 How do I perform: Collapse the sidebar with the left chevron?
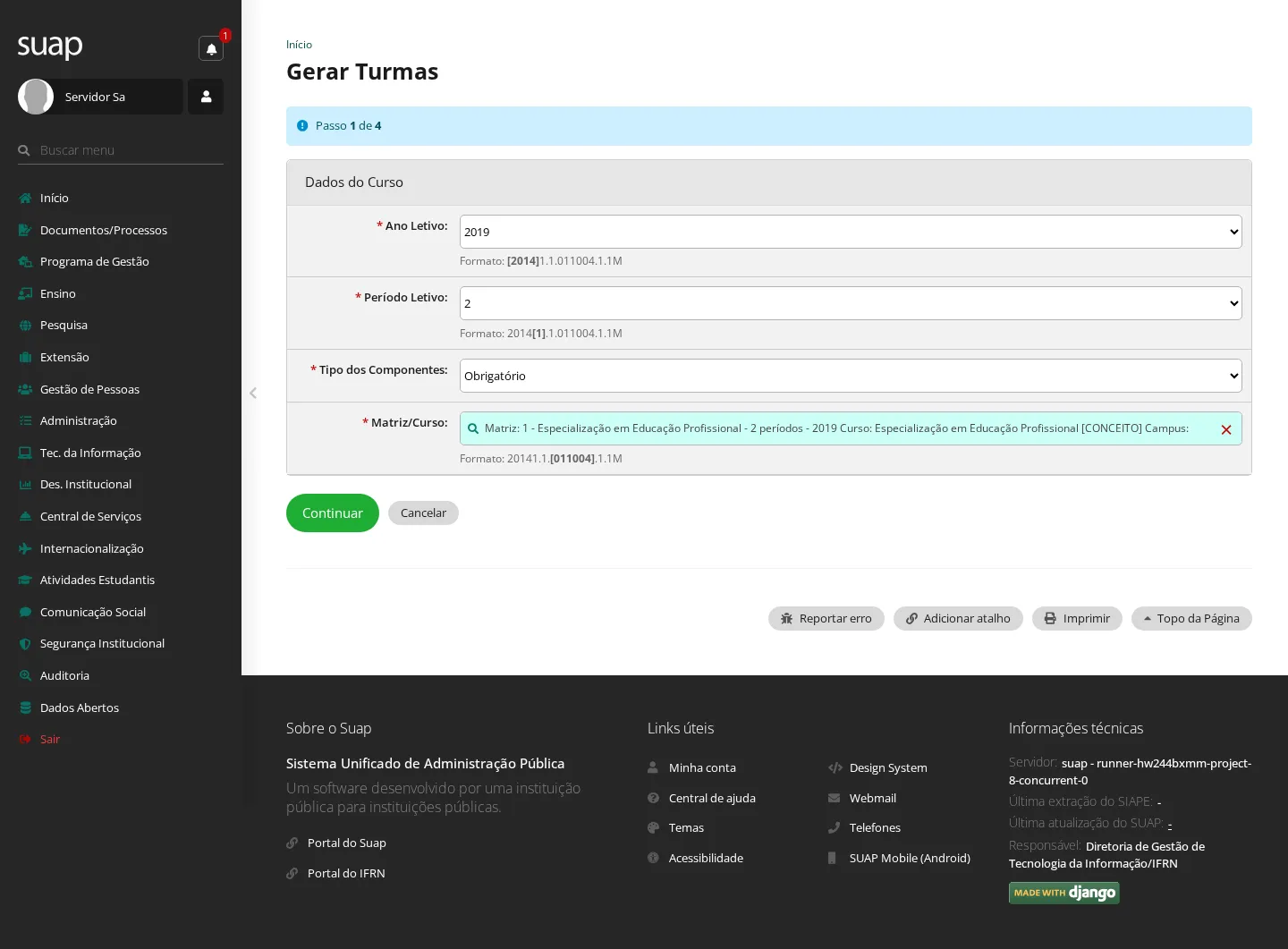click(x=253, y=393)
